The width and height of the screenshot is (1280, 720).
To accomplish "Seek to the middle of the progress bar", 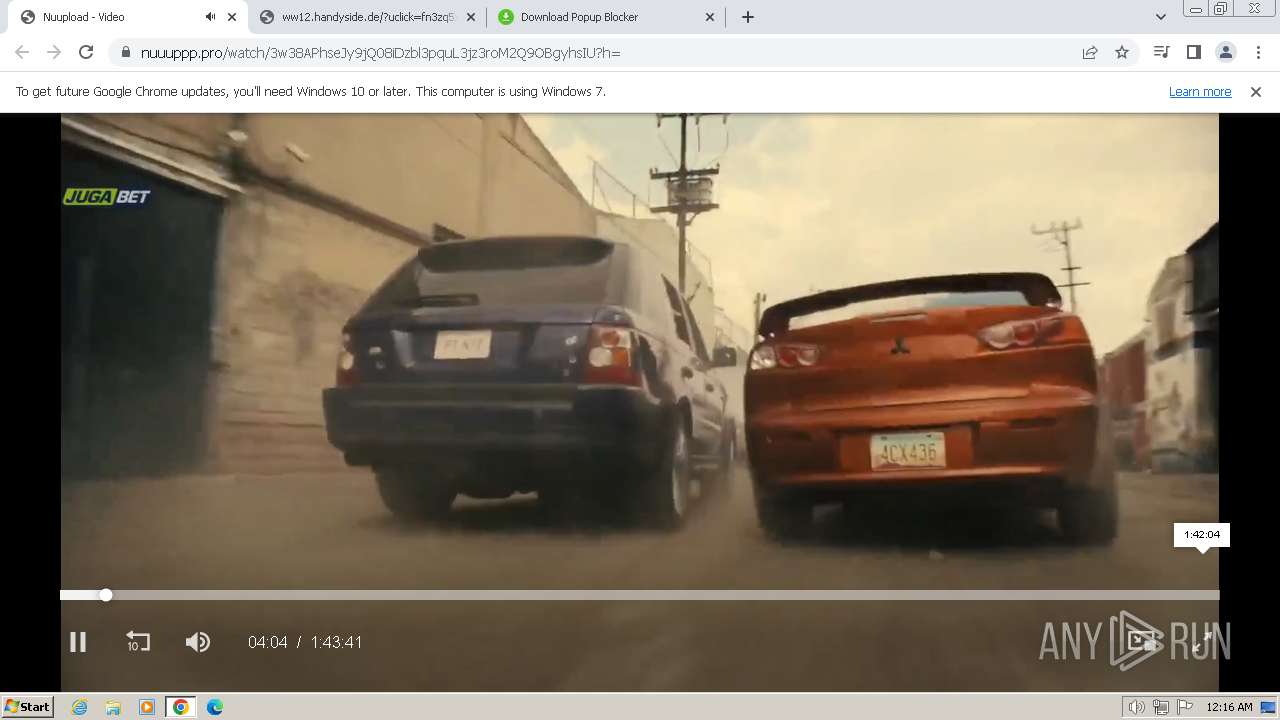I will coord(640,595).
